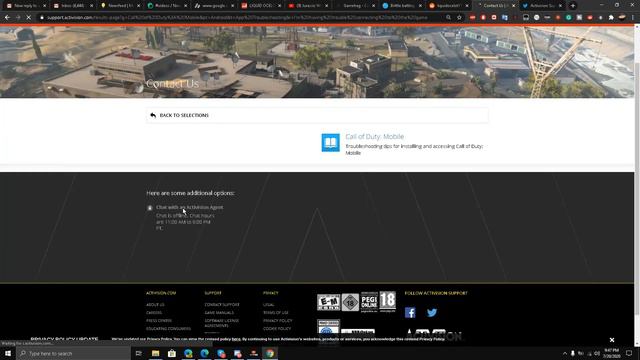Click the Back to Selections arrow icon
The height and width of the screenshot is (360, 640).
click(x=153, y=116)
